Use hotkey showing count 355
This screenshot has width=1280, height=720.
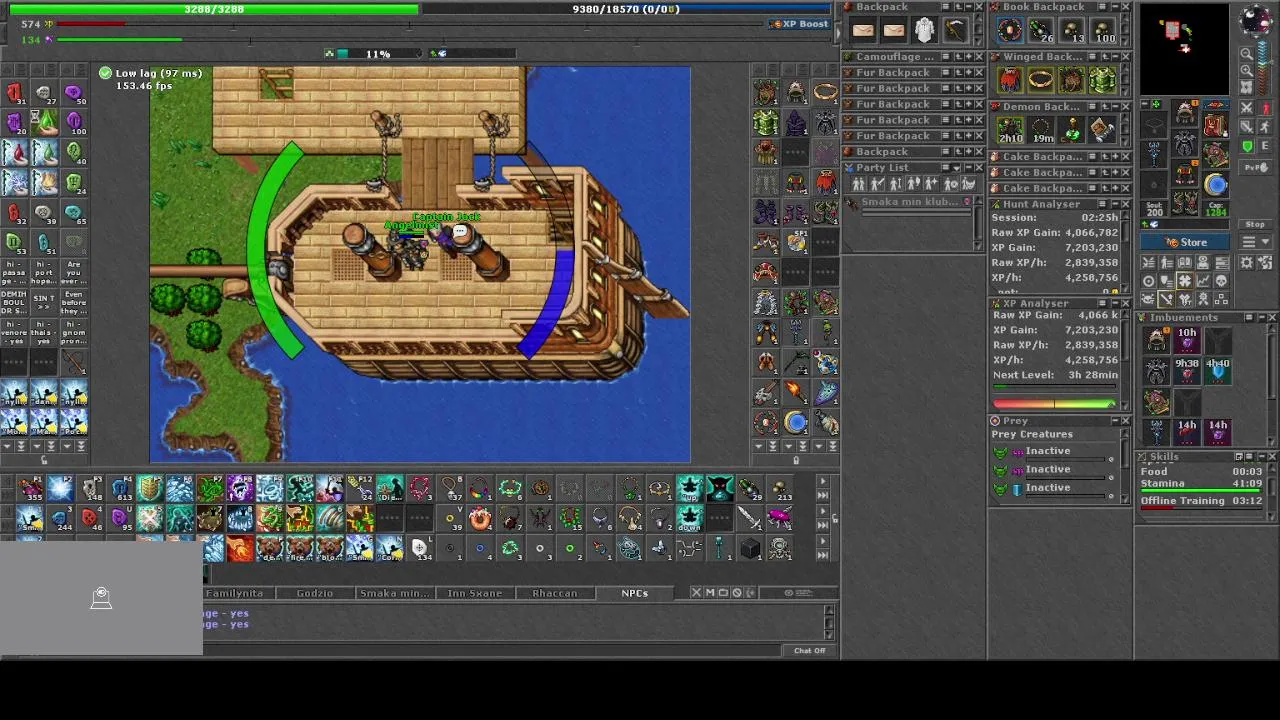point(30,489)
